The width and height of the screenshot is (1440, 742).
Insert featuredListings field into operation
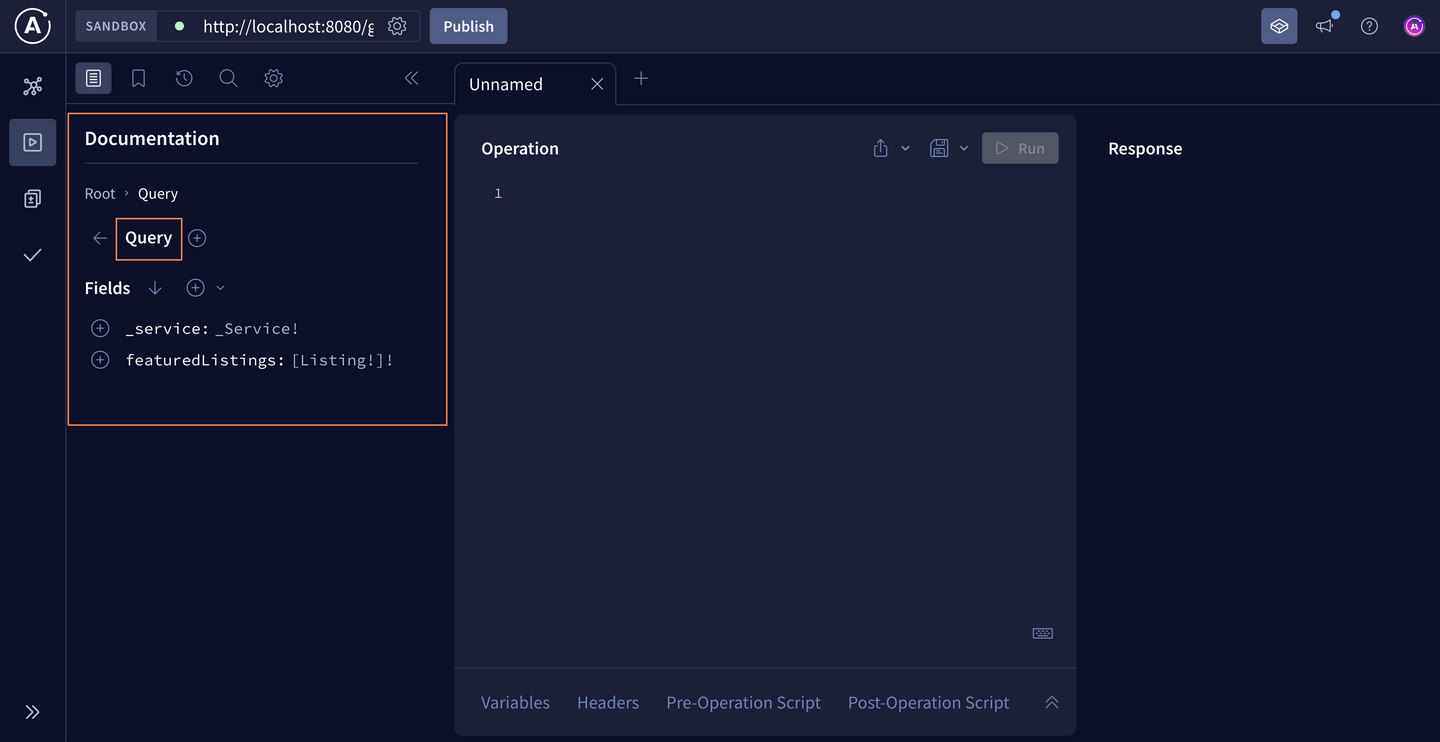(x=99, y=359)
